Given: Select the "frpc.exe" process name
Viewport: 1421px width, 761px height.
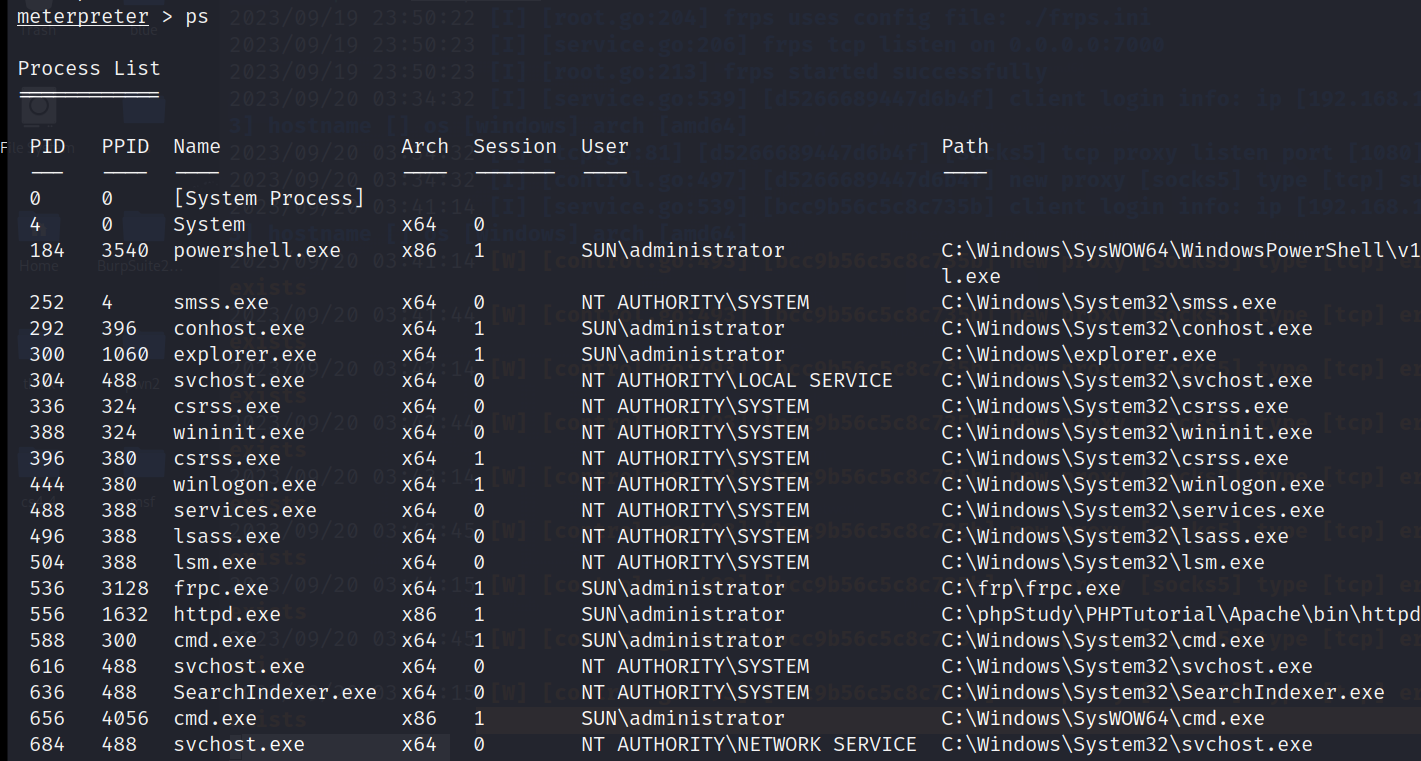Looking at the screenshot, I should pyautogui.click(x=221, y=588).
